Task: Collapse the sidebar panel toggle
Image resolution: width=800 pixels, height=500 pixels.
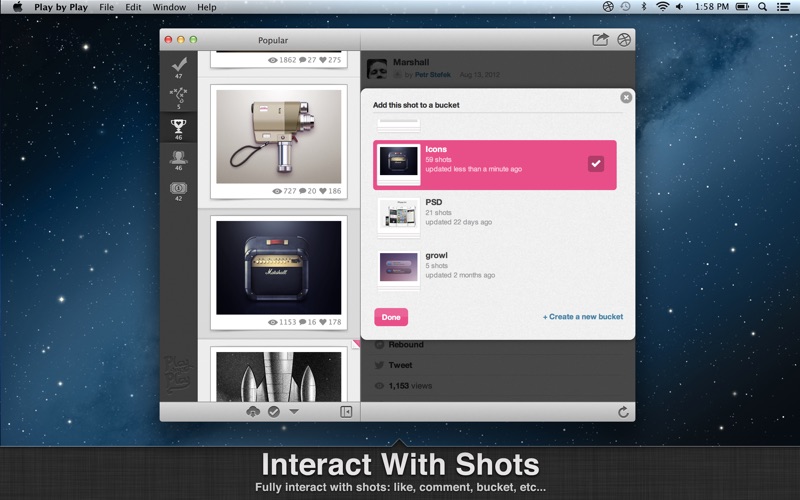Action: (x=346, y=412)
